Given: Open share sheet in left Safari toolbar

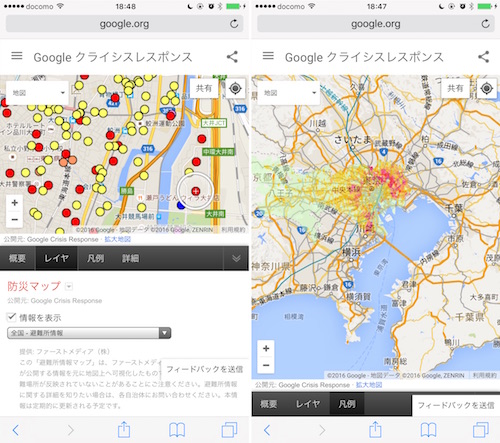Looking at the screenshot, I should pos(124,429).
